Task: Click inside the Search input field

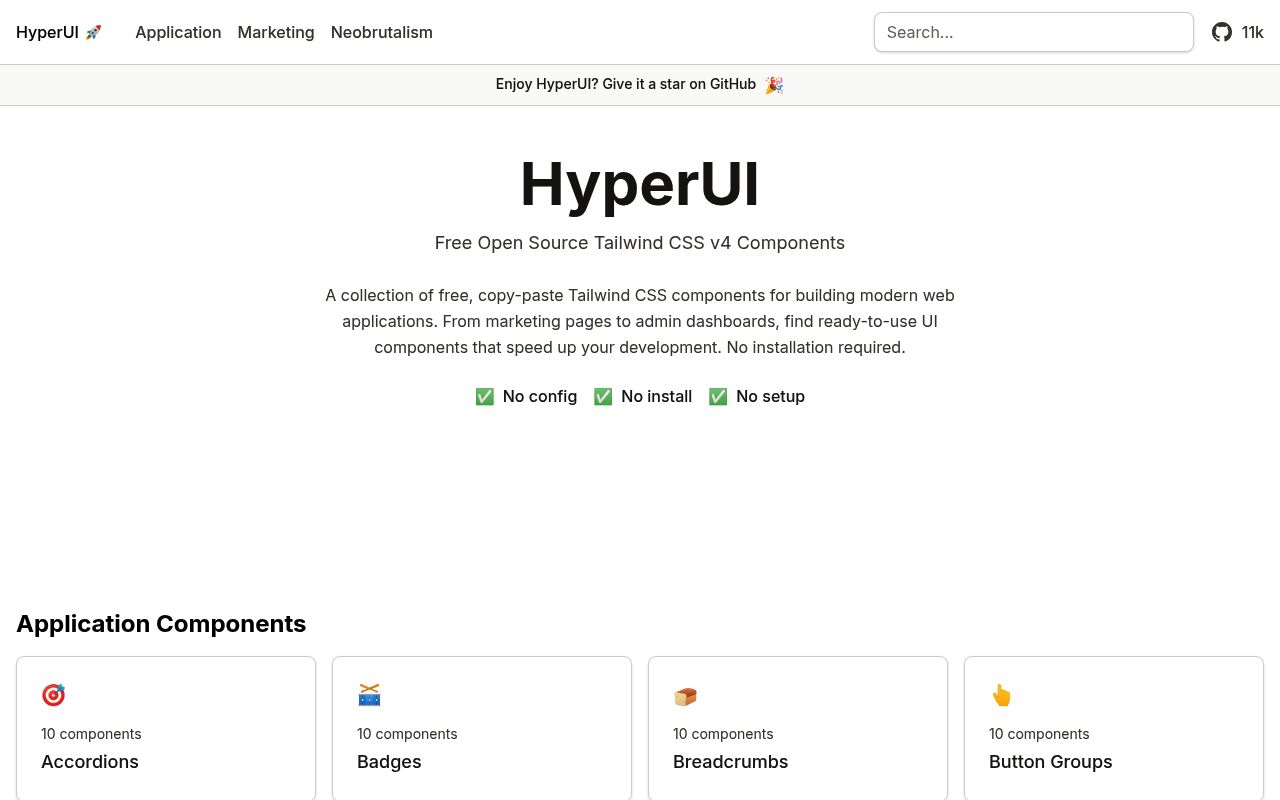Action: pos(1033,32)
